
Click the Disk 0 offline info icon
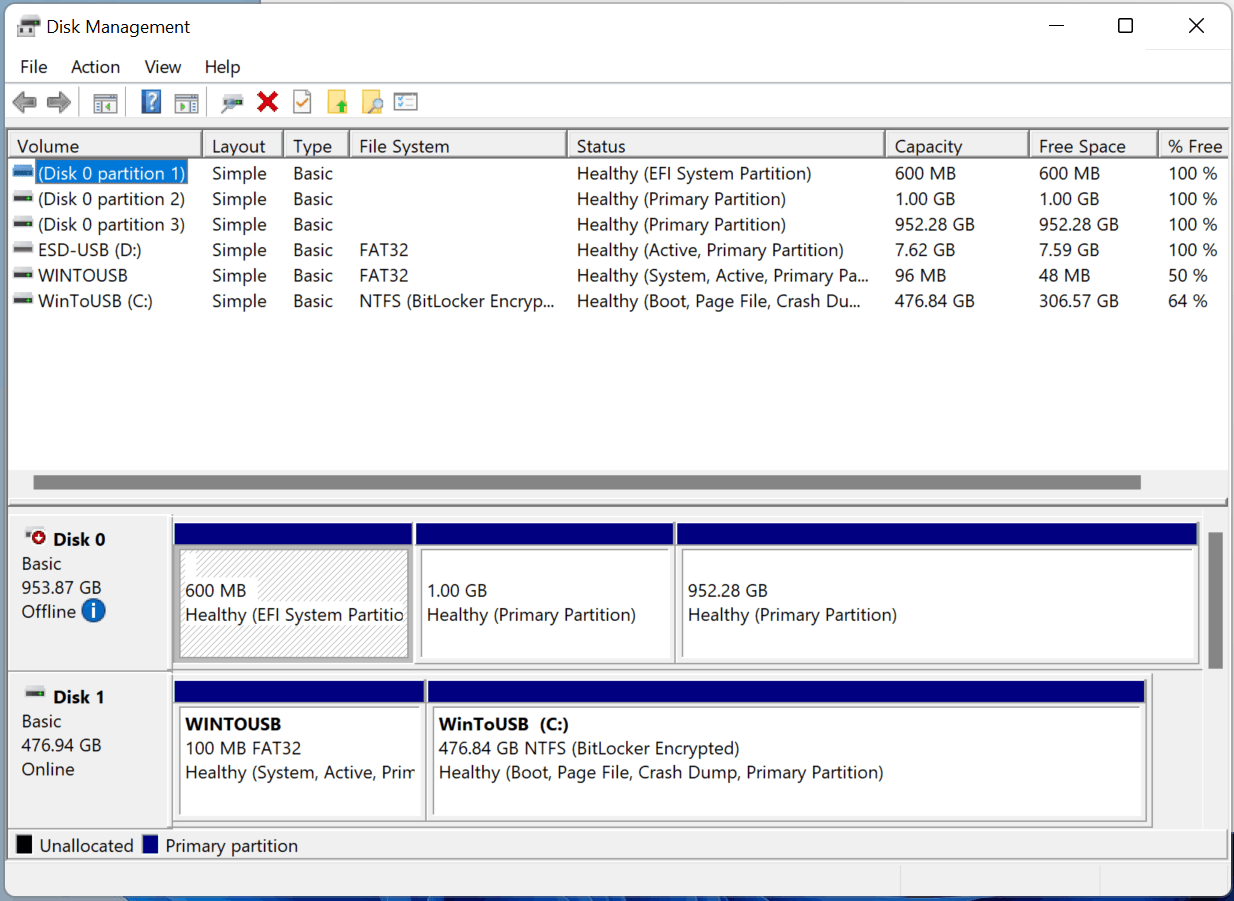pyautogui.click(x=93, y=611)
